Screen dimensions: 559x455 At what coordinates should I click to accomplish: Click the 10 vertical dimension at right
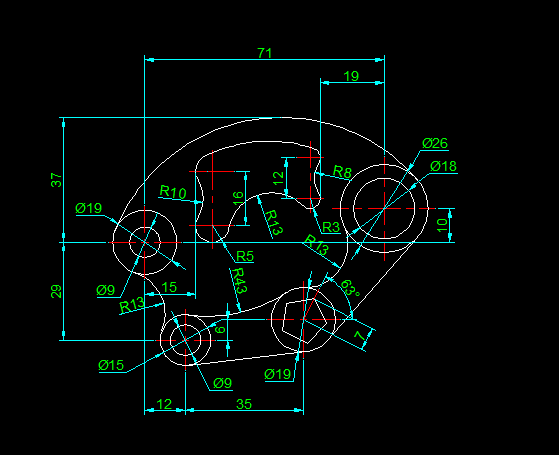point(442,225)
